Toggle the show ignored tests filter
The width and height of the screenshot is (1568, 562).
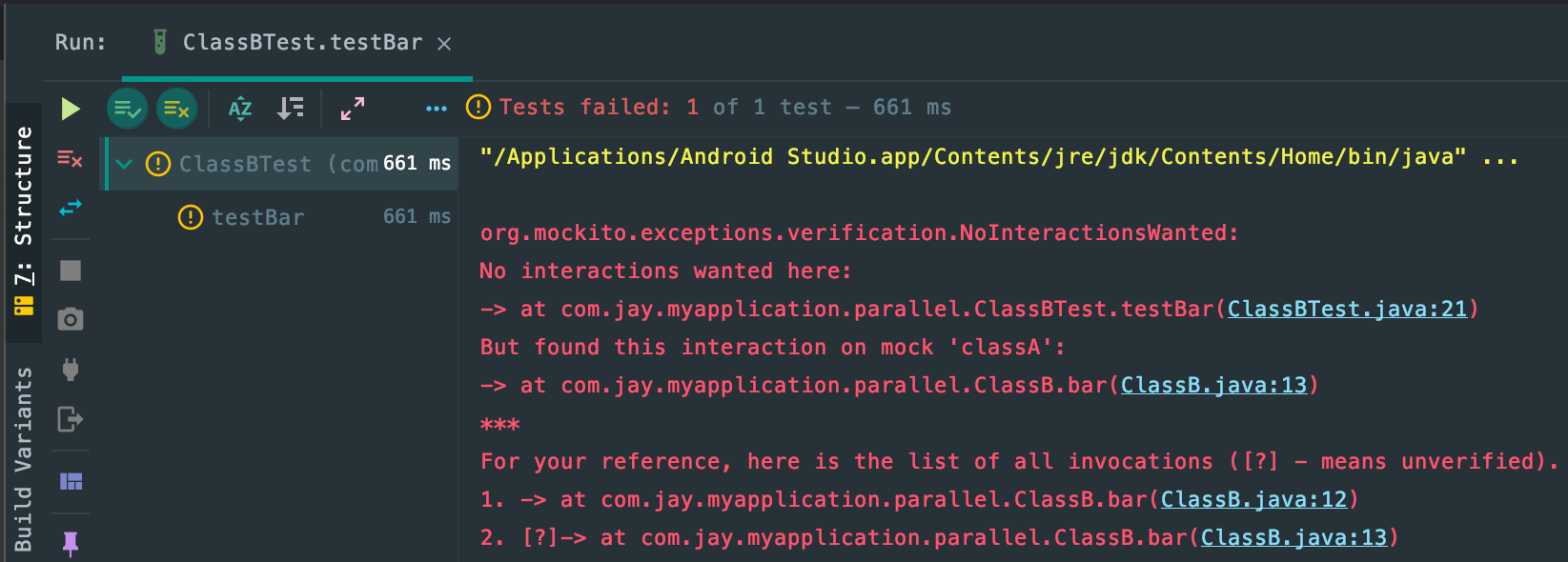[176, 109]
